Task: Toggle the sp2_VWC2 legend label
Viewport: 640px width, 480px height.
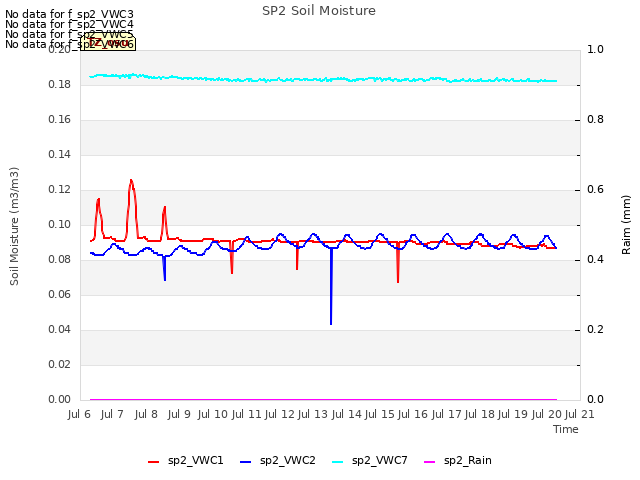Action: click(288, 460)
